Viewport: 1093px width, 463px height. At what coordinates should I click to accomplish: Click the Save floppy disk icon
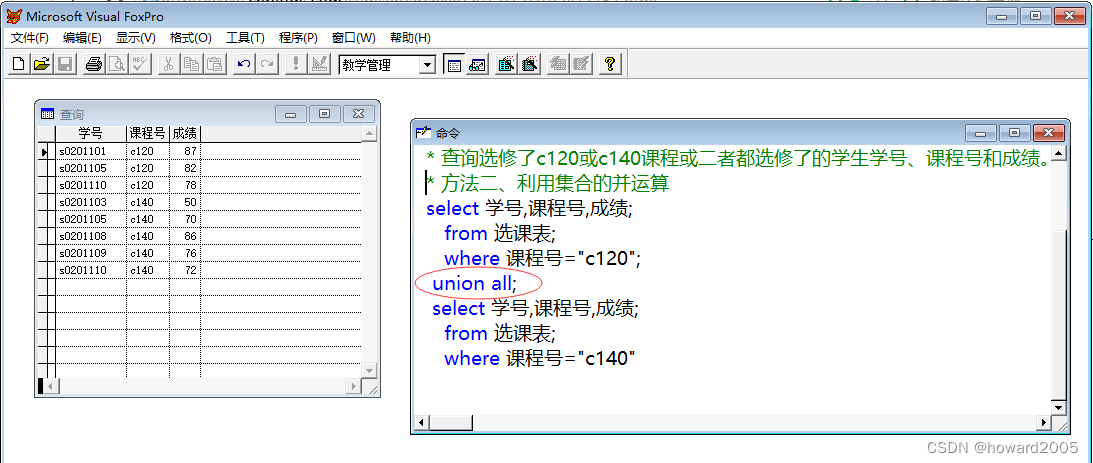point(65,65)
